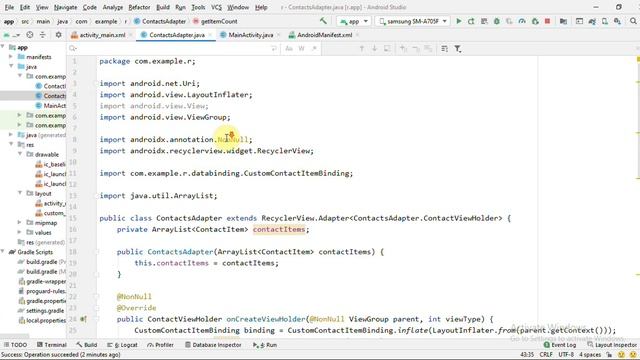This screenshot has width=640, height=360.
Task: Switch to MainActivity.java tab
Action: [x=250, y=35]
